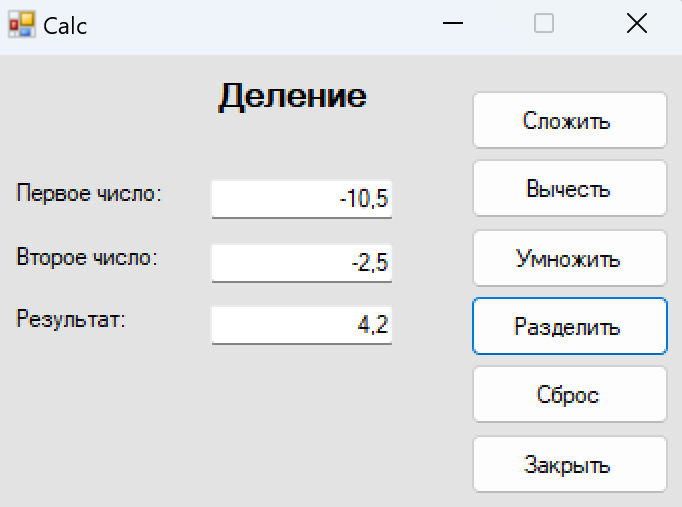Click the disabled maximize box
The image size is (682, 507).
pos(544,23)
